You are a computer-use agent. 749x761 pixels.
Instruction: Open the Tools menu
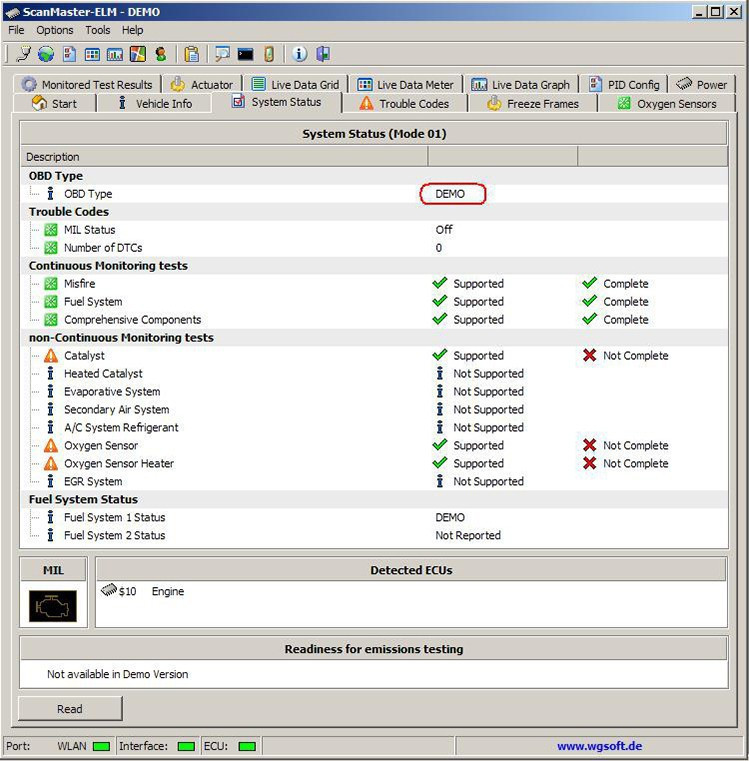98,30
